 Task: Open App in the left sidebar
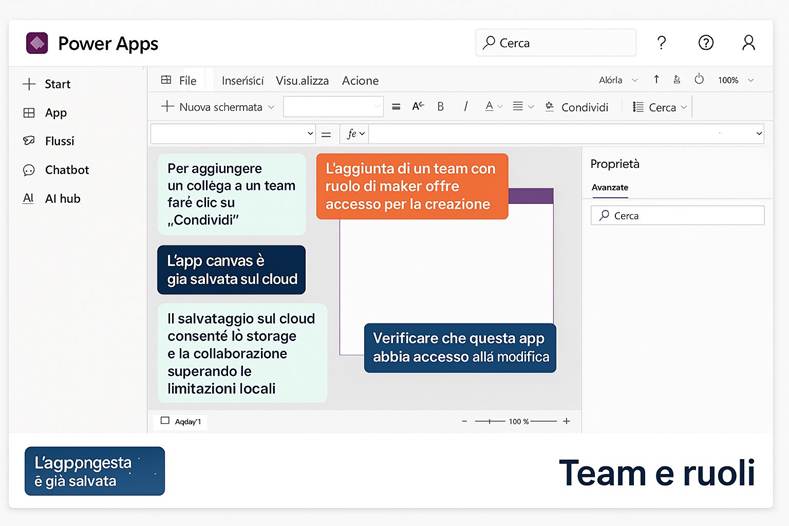tap(45, 113)
